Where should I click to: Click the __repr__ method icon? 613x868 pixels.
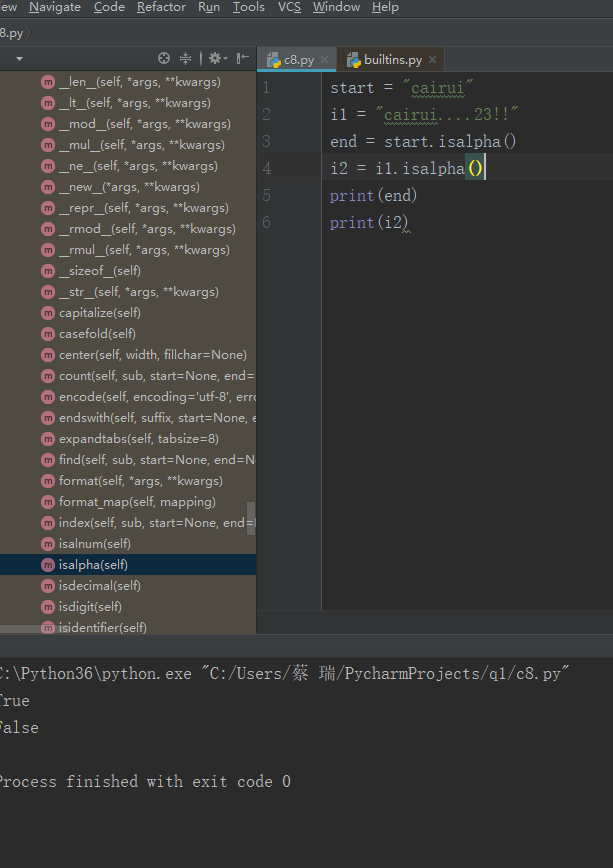(48, 208)
